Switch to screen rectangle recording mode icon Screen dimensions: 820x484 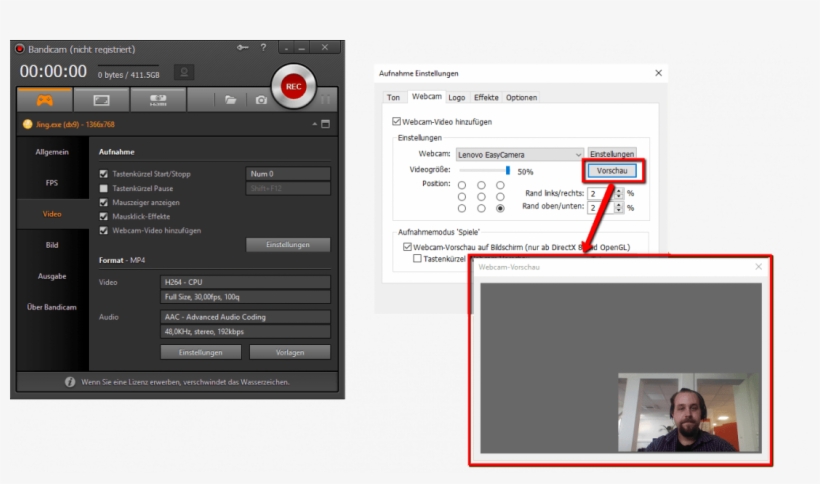(101, 100)
